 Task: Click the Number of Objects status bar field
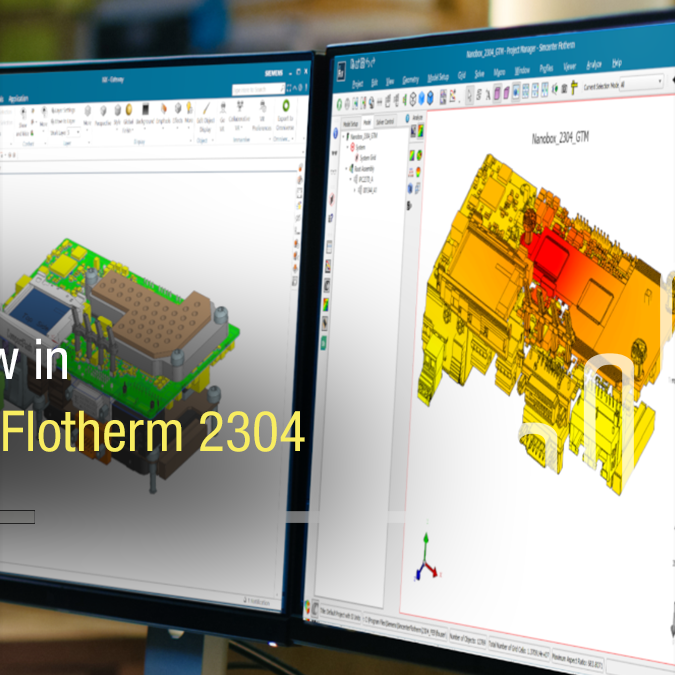click(468, 638)
